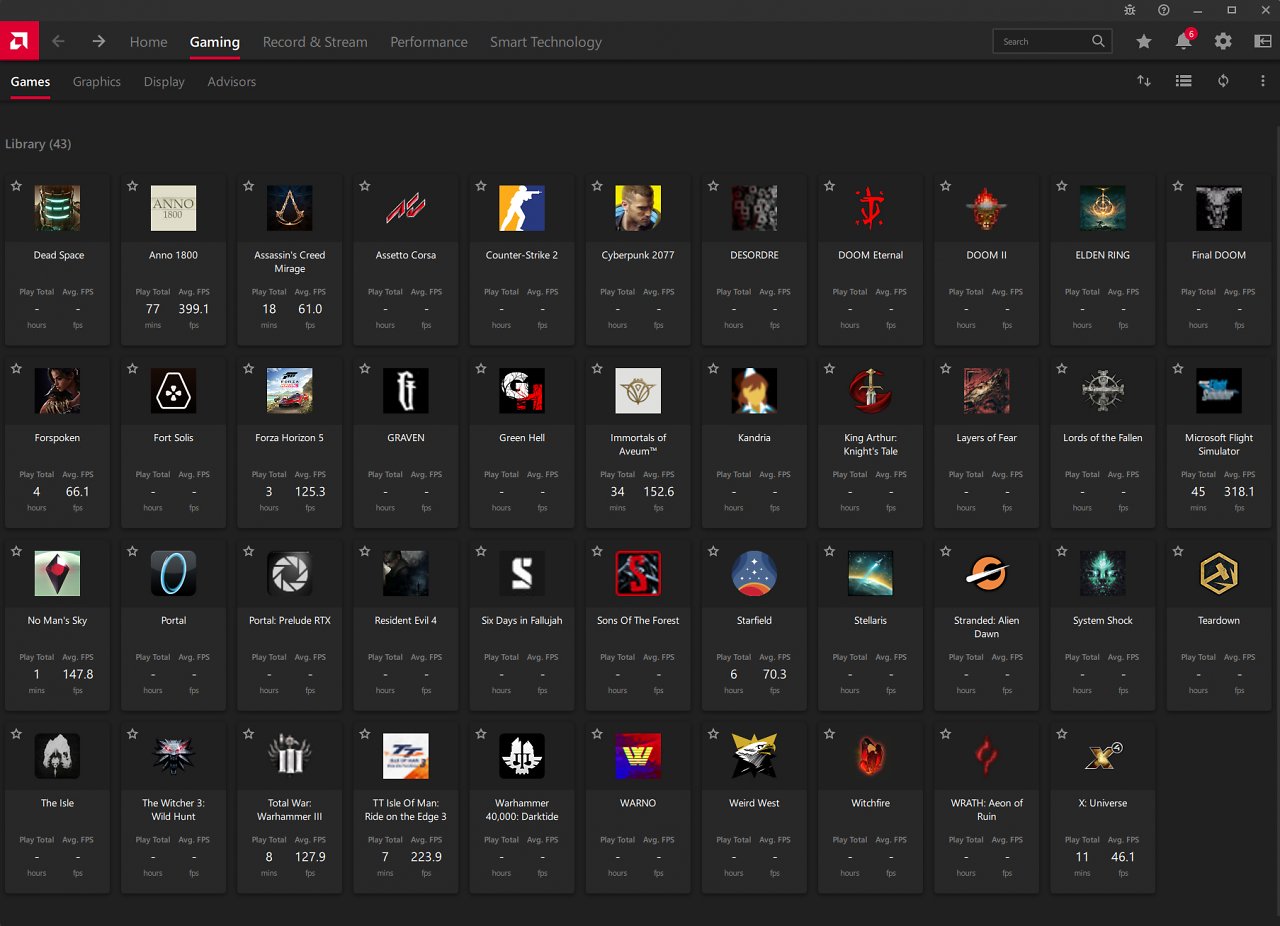Open The Witcher 3 wolf icon
This screenshot has width=1280, height=926.
[173, 756]
